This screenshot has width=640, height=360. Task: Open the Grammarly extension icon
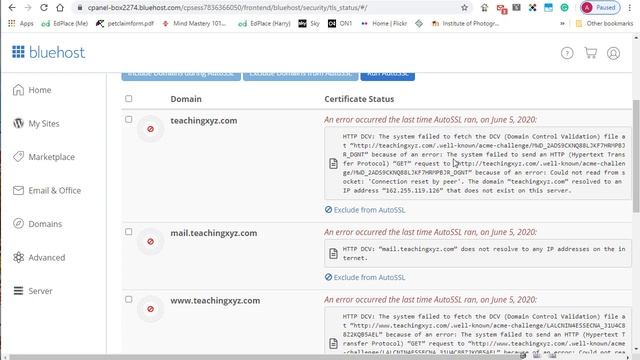(564, 8)
